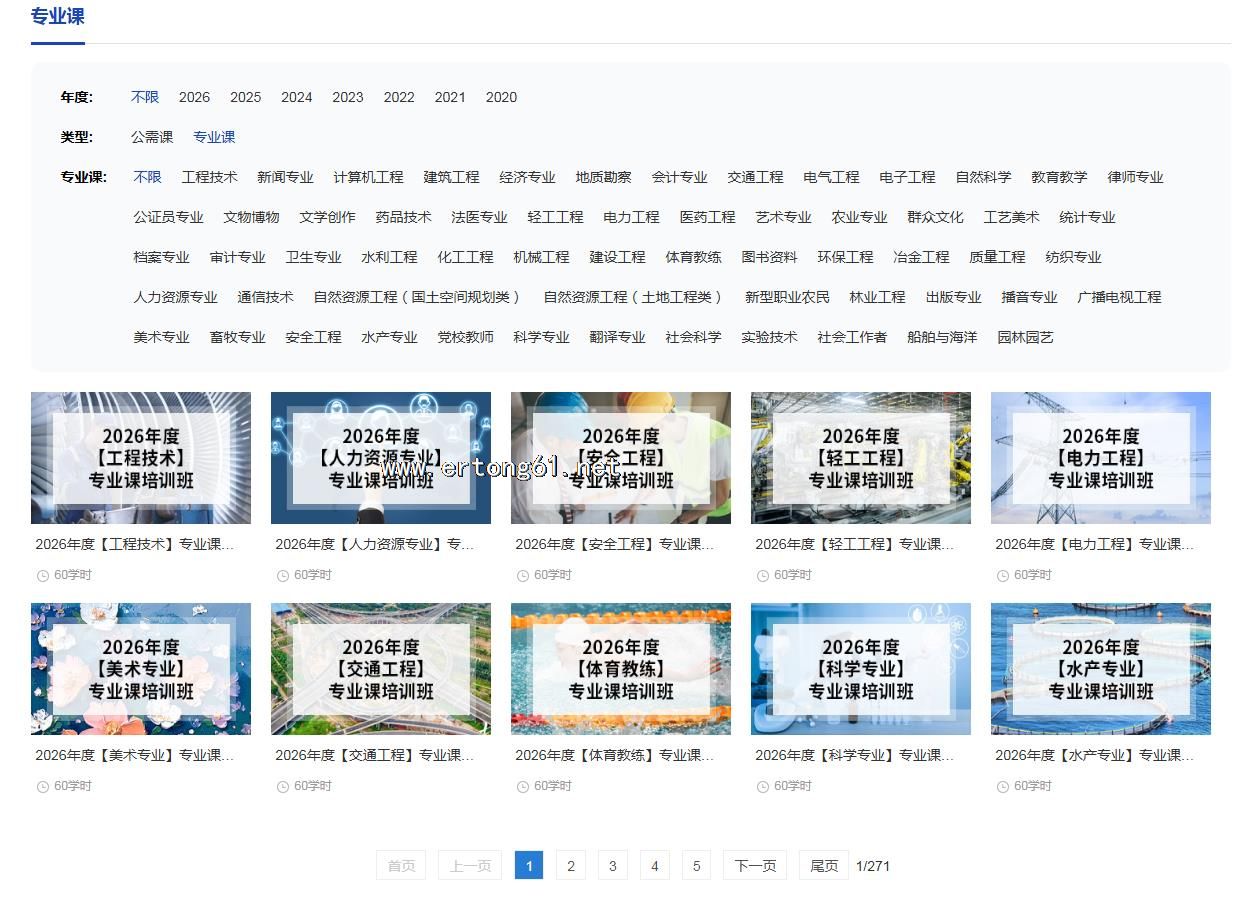Jump to last page with 尾页
1242x899 pixels.
pos(824,866)
